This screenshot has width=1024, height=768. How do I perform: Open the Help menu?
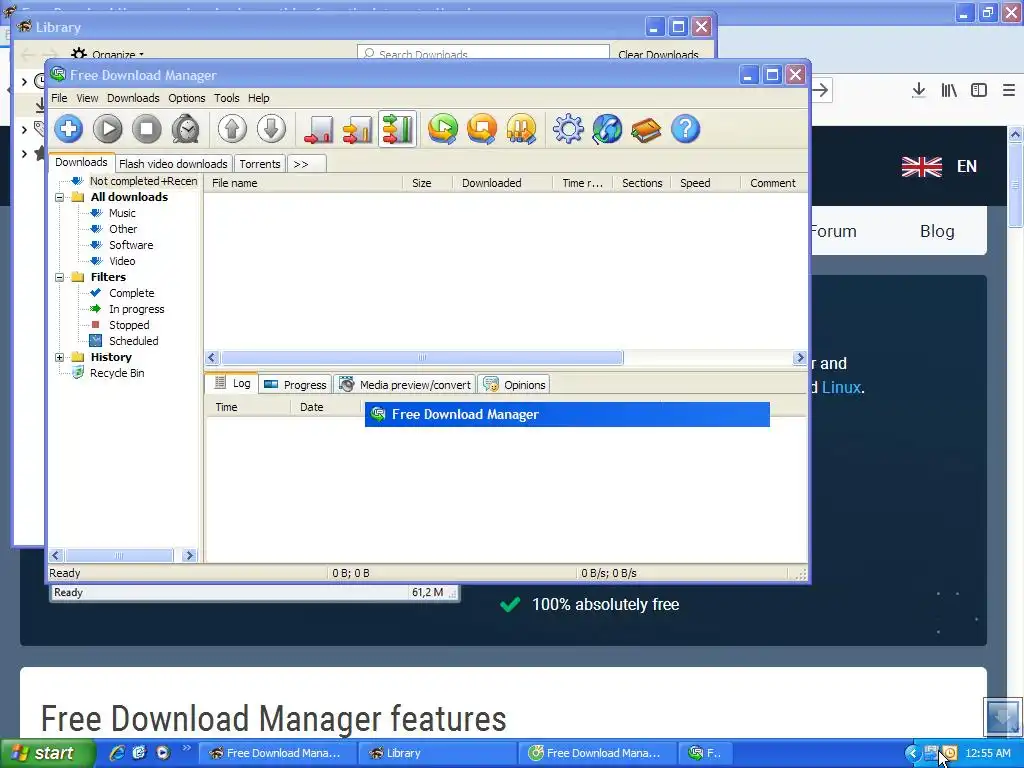[259, 98]
